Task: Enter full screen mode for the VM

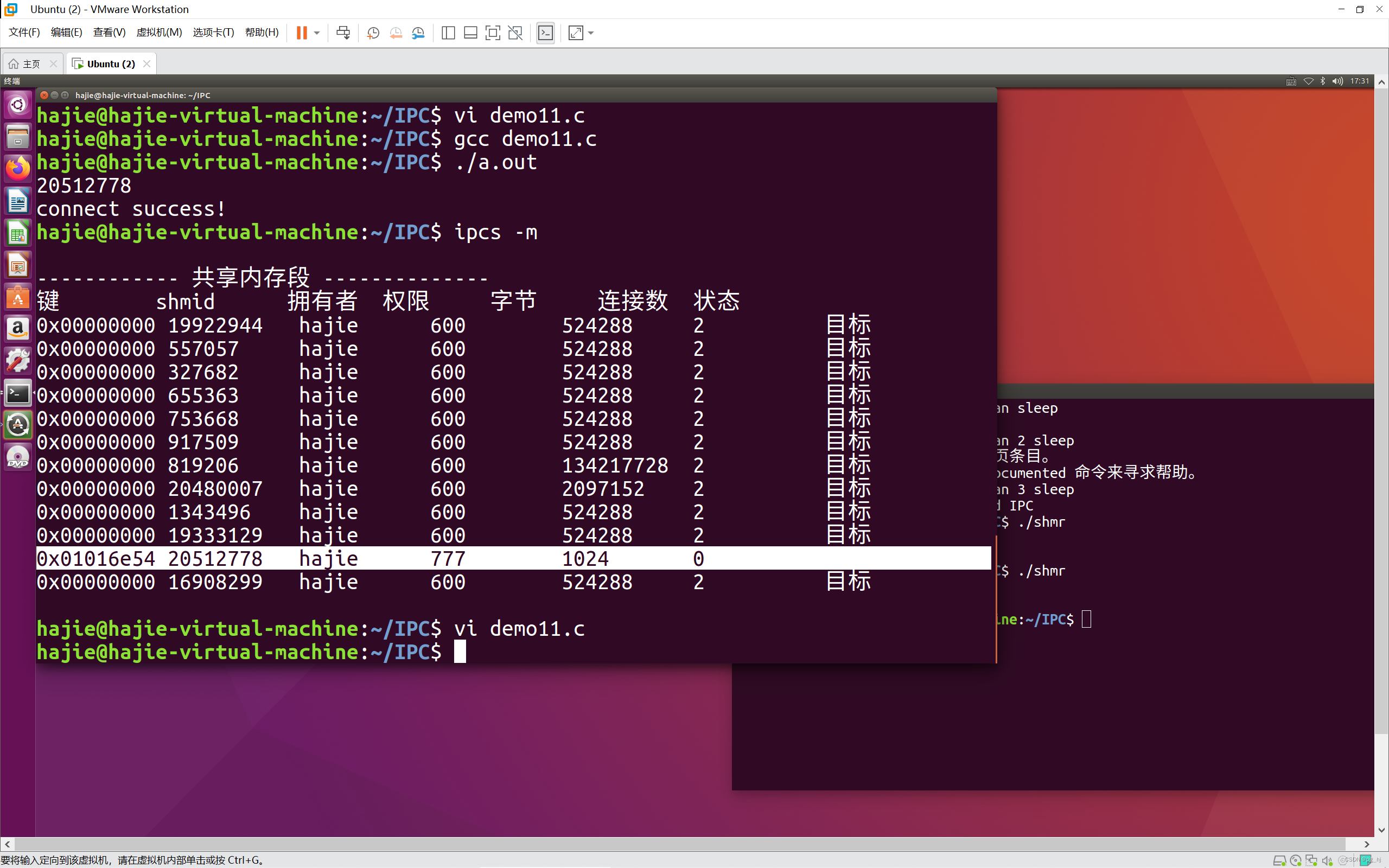Action: (x=493, y=33)
